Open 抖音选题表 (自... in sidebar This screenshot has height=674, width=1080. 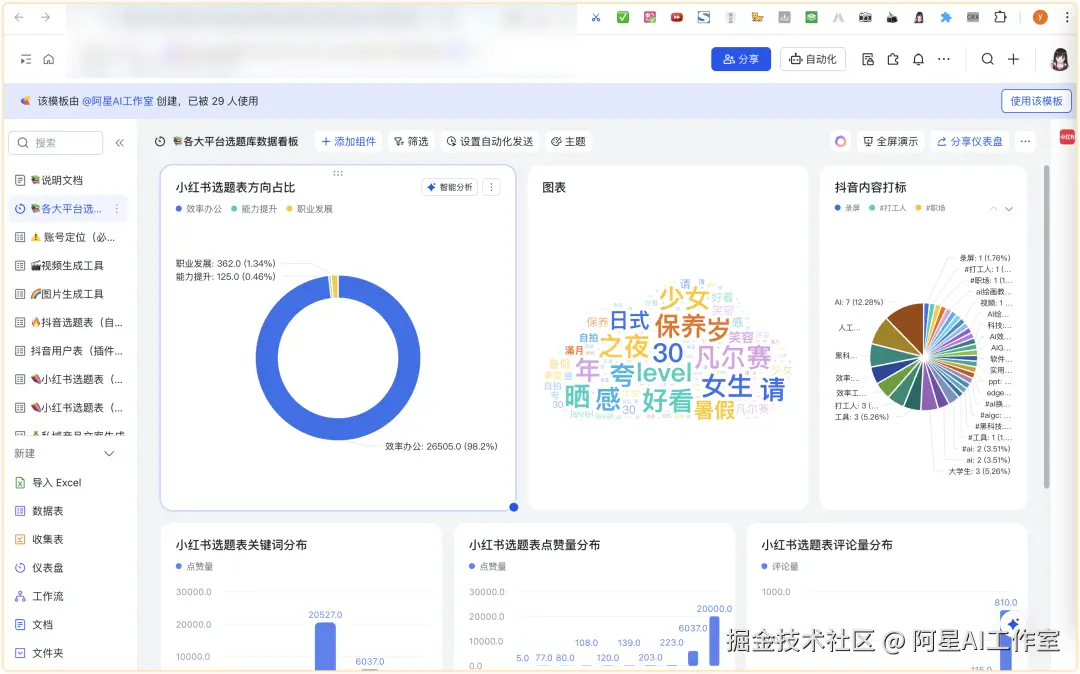pos(68,322)
